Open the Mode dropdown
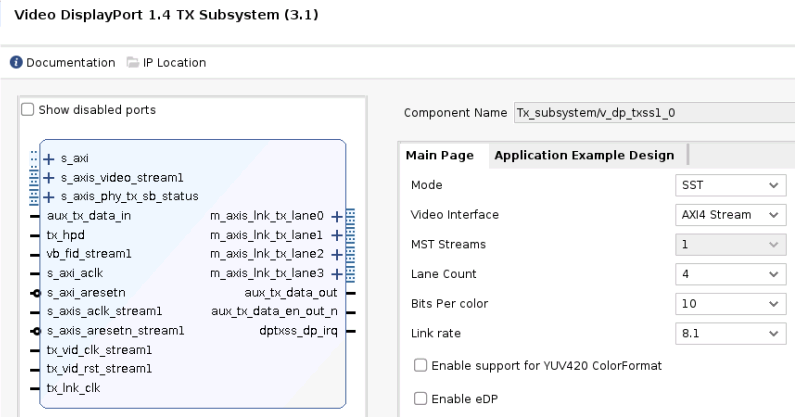795x417 pixels. [727, 185]
